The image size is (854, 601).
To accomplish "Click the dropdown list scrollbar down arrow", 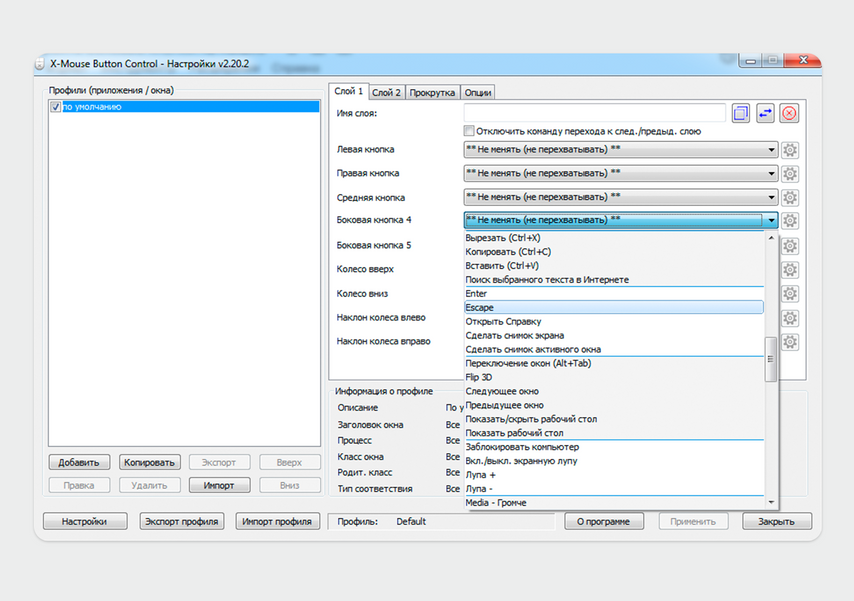I will pyautogui.click(x=771, y=502).
